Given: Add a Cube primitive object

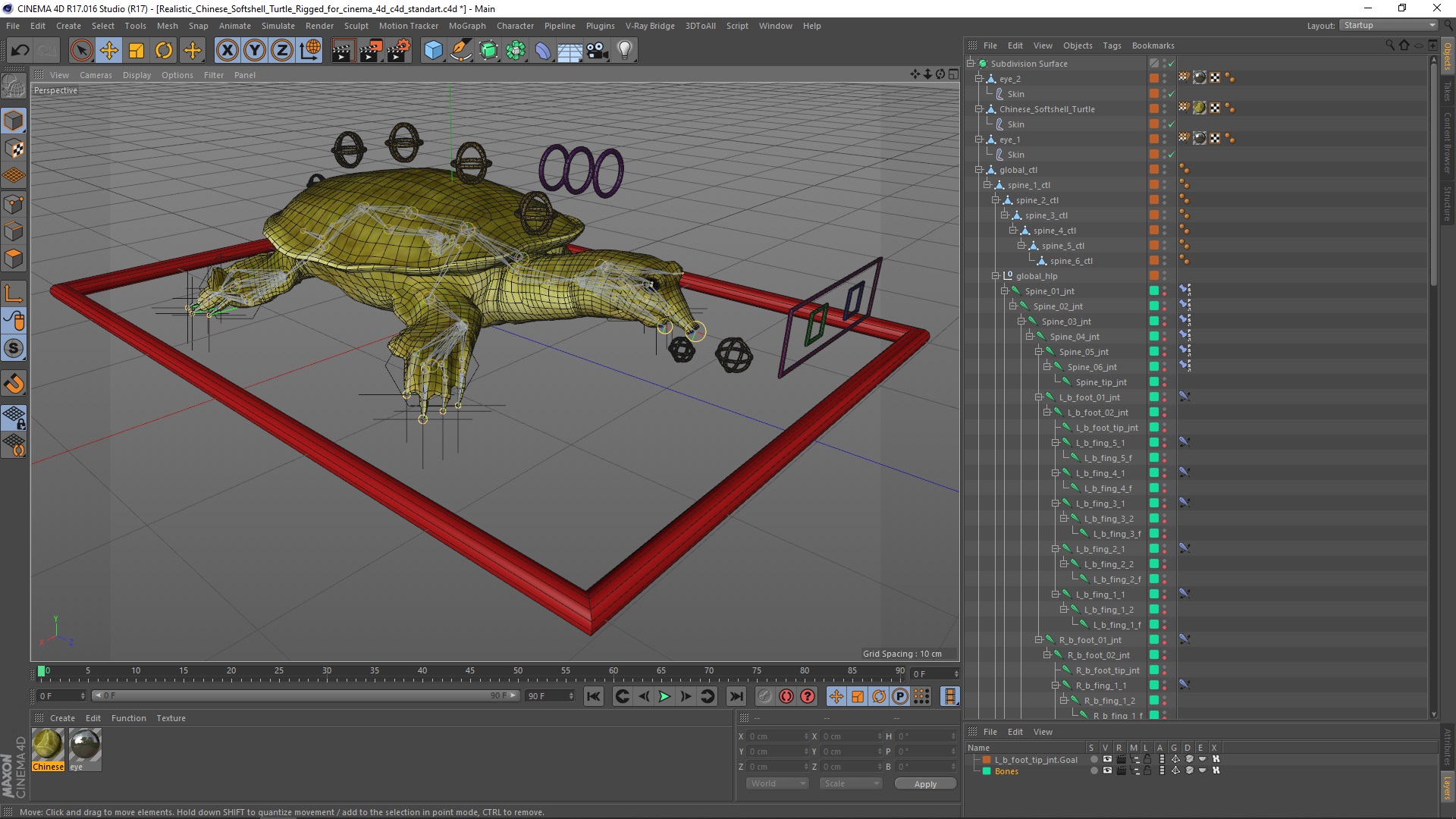Looking at the screenshot, I should coord(433,51).
